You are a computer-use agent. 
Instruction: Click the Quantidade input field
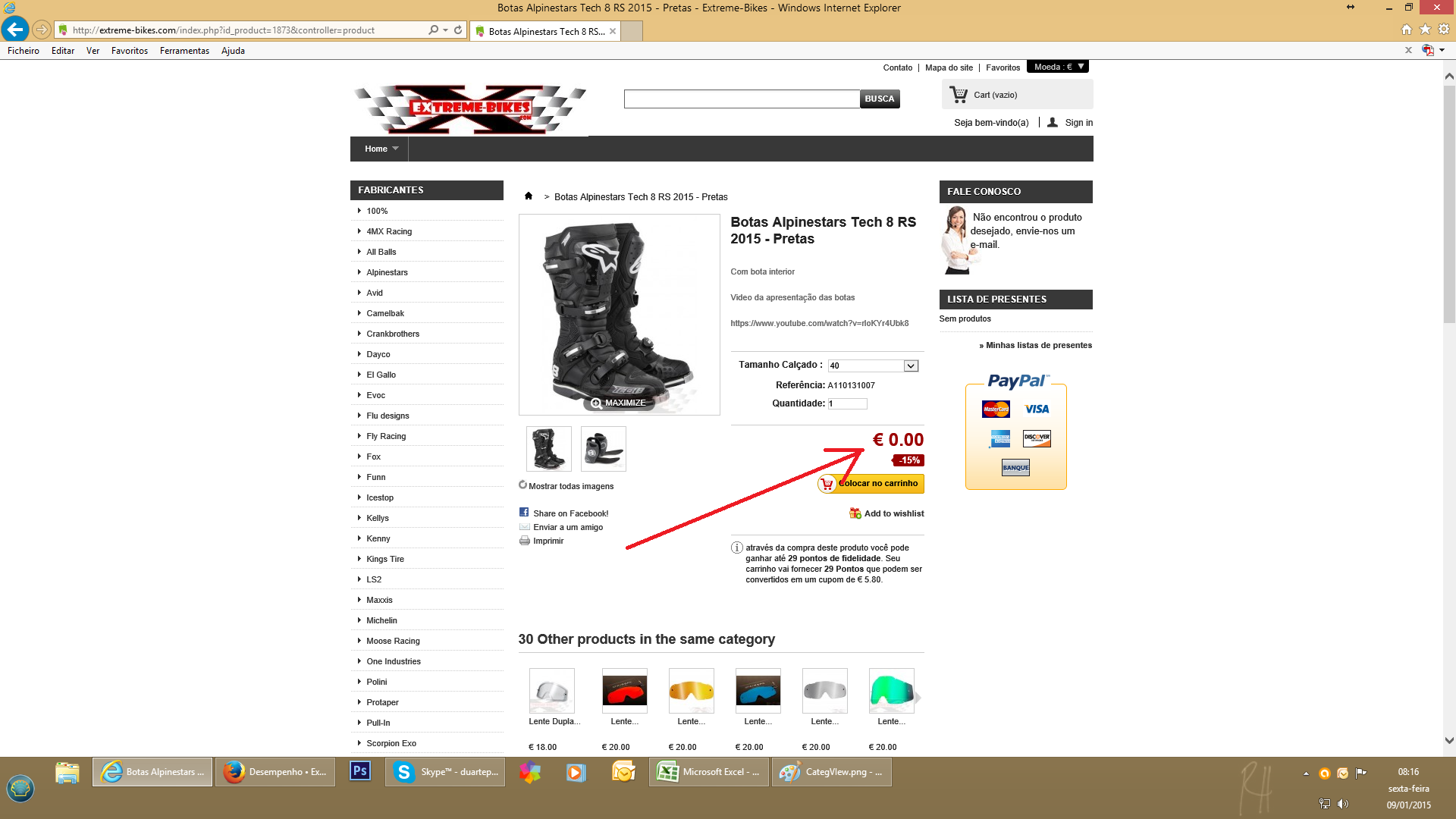[847, 403]
